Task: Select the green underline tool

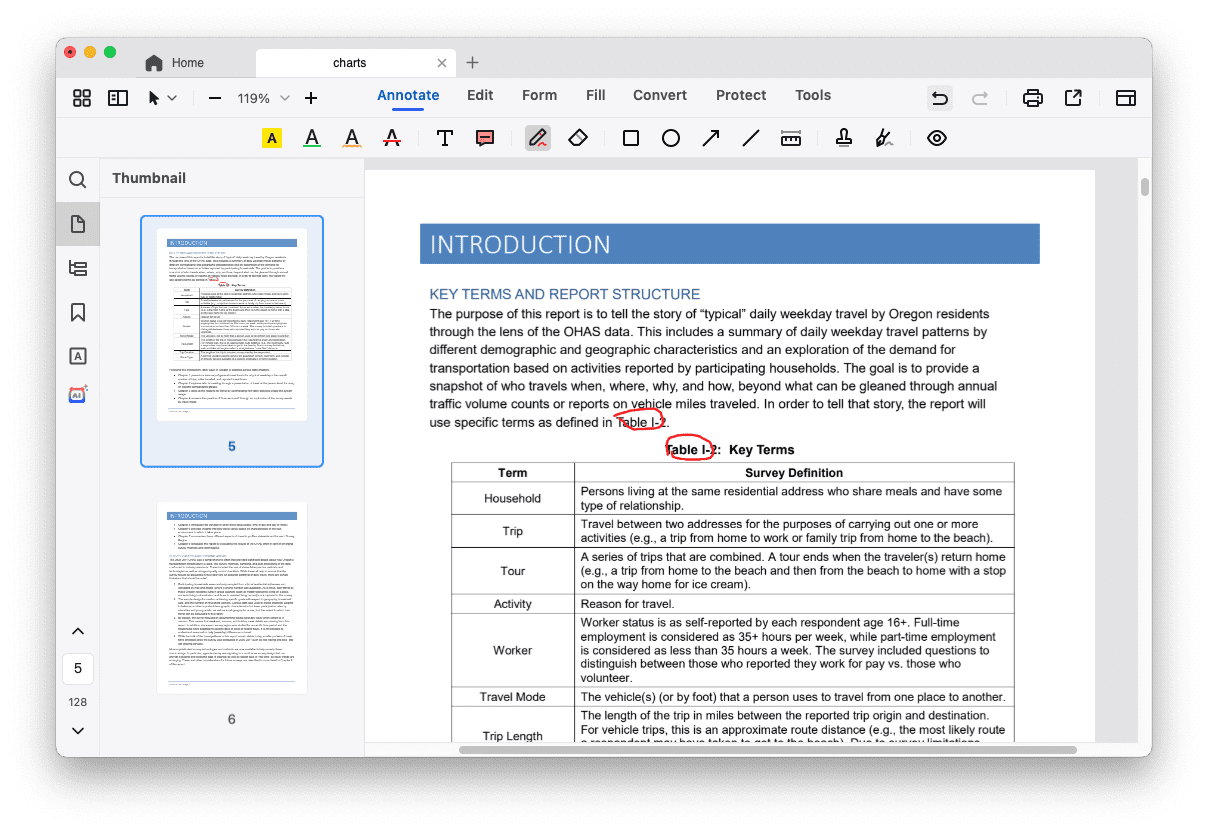Action: click(311, 137)
